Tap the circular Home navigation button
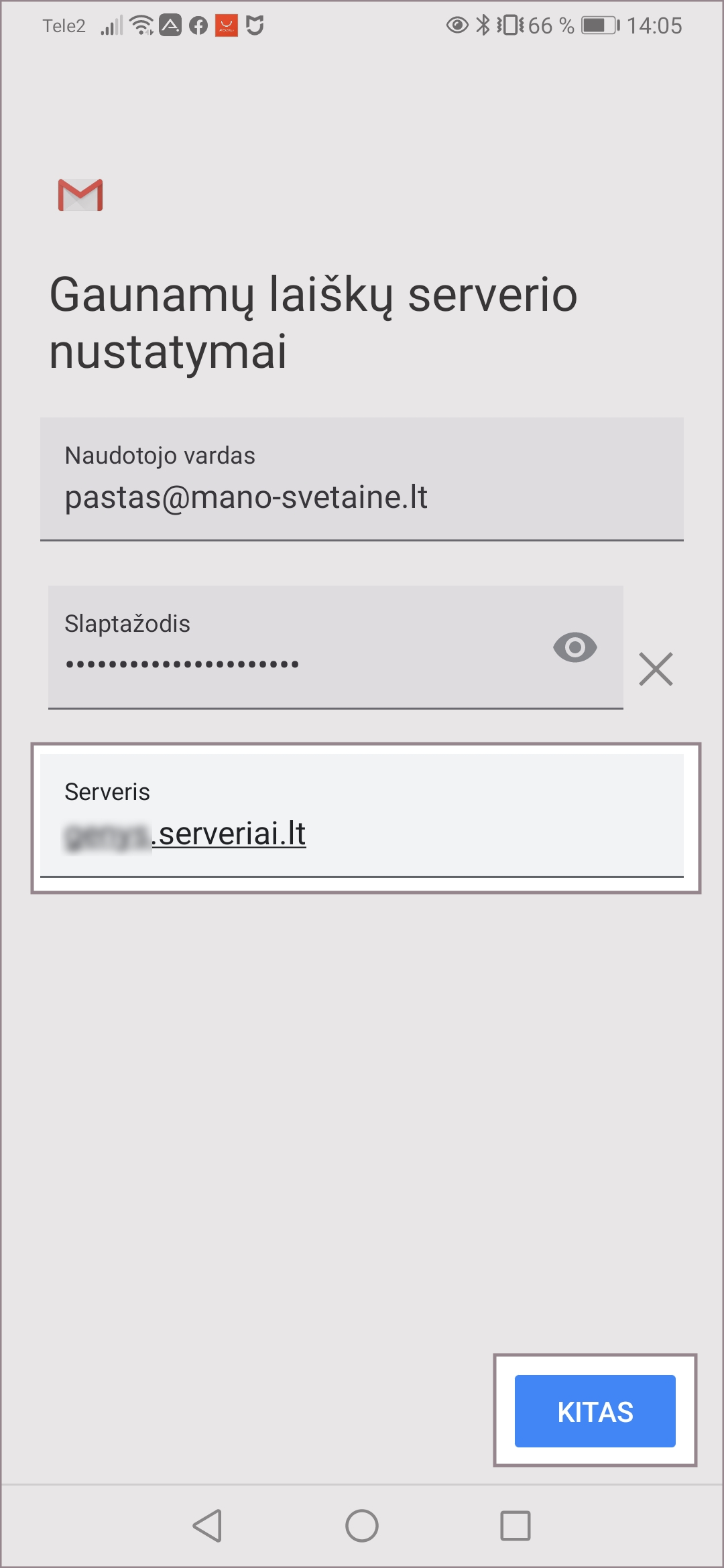The height and width of the screenshot is (1568, 724). (x=362, y=1526)
